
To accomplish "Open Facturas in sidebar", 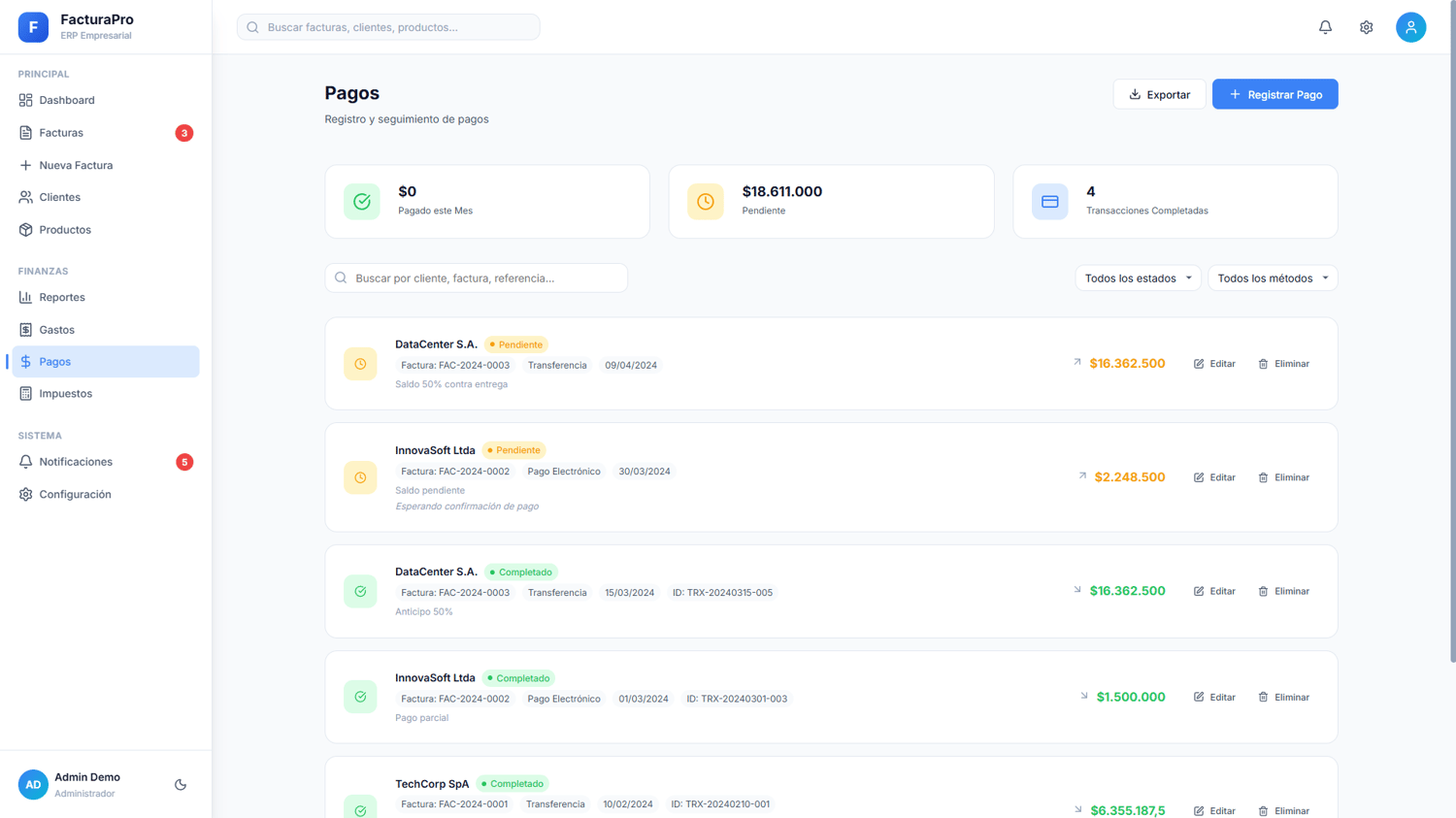I will pos(106,133).
